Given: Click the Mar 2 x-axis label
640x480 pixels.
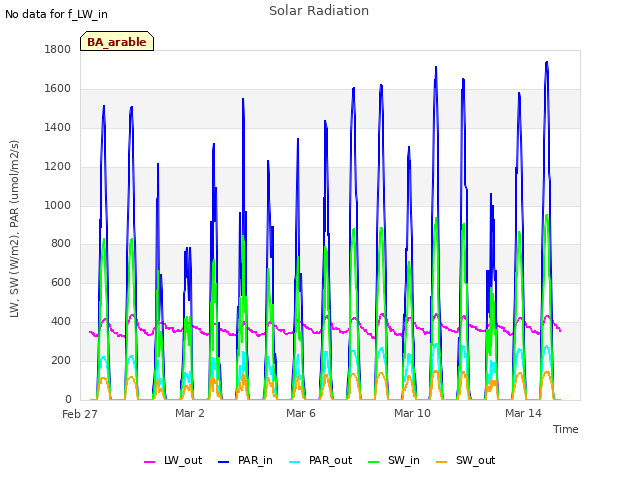Looking at the screenshot, I should pos(189,413).
